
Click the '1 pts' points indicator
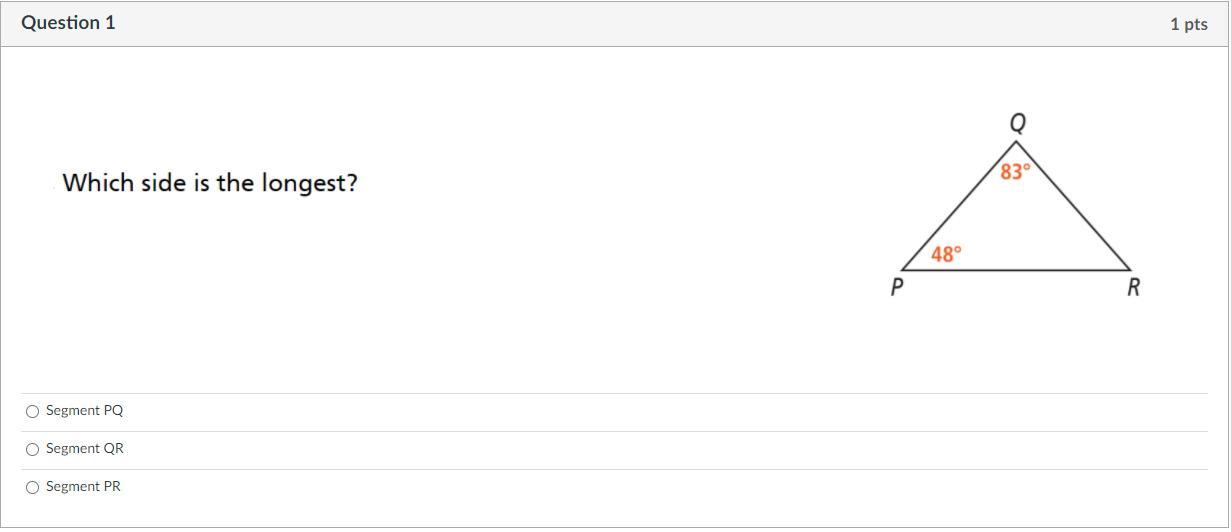click(1188, 24)
